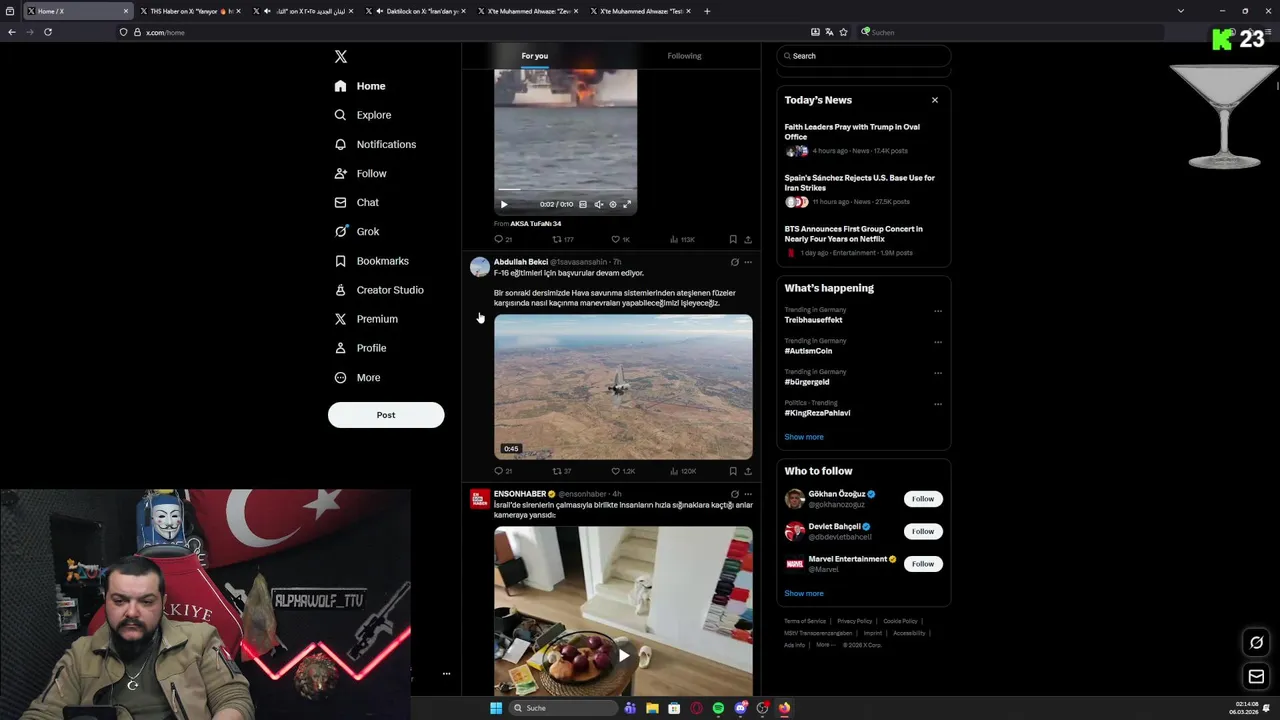
Task: Share the AKSA TuFaNı video post
Action: click(x=748, y=240)
